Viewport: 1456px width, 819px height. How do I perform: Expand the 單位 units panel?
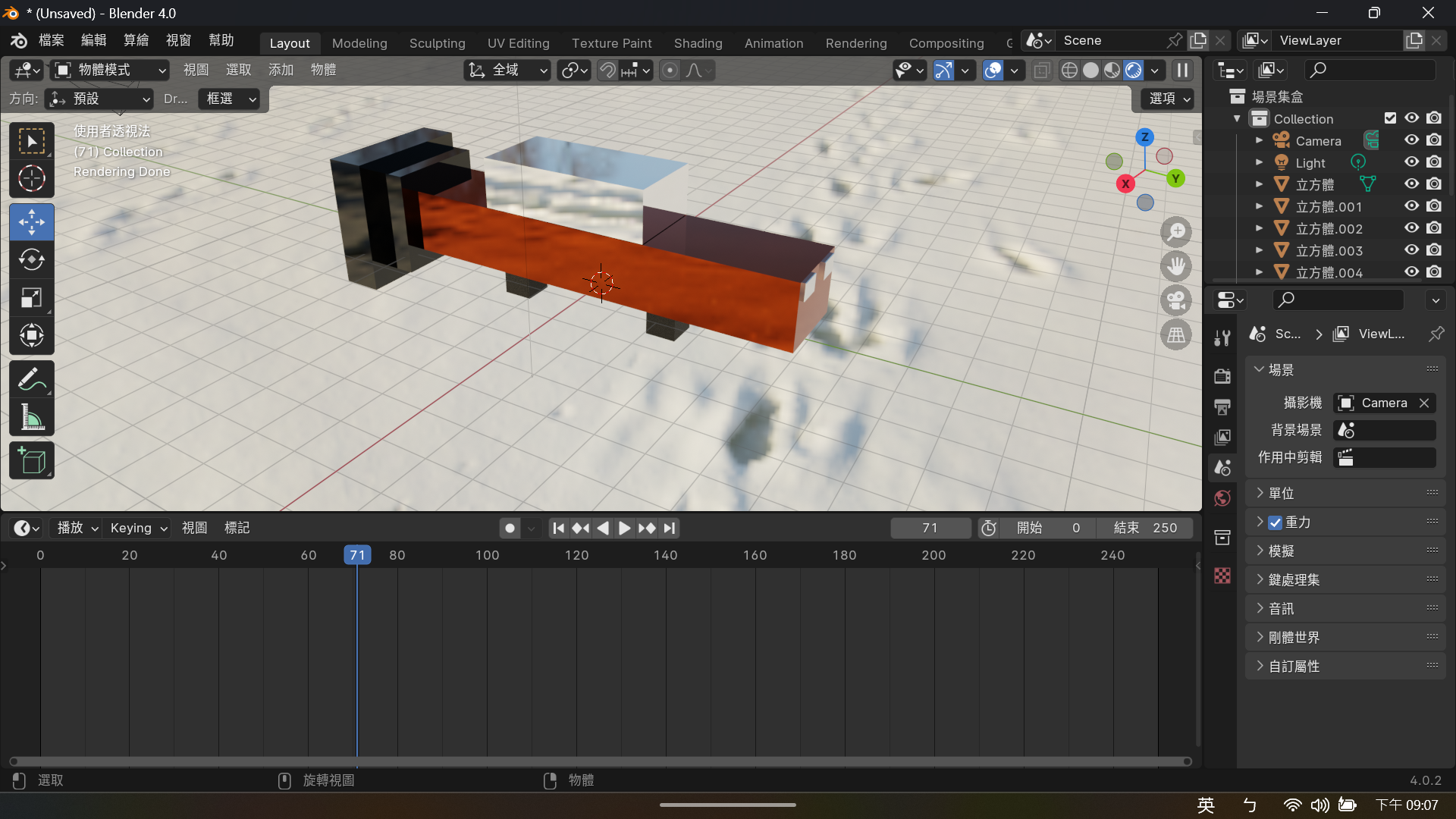(x=1346, y=493)
